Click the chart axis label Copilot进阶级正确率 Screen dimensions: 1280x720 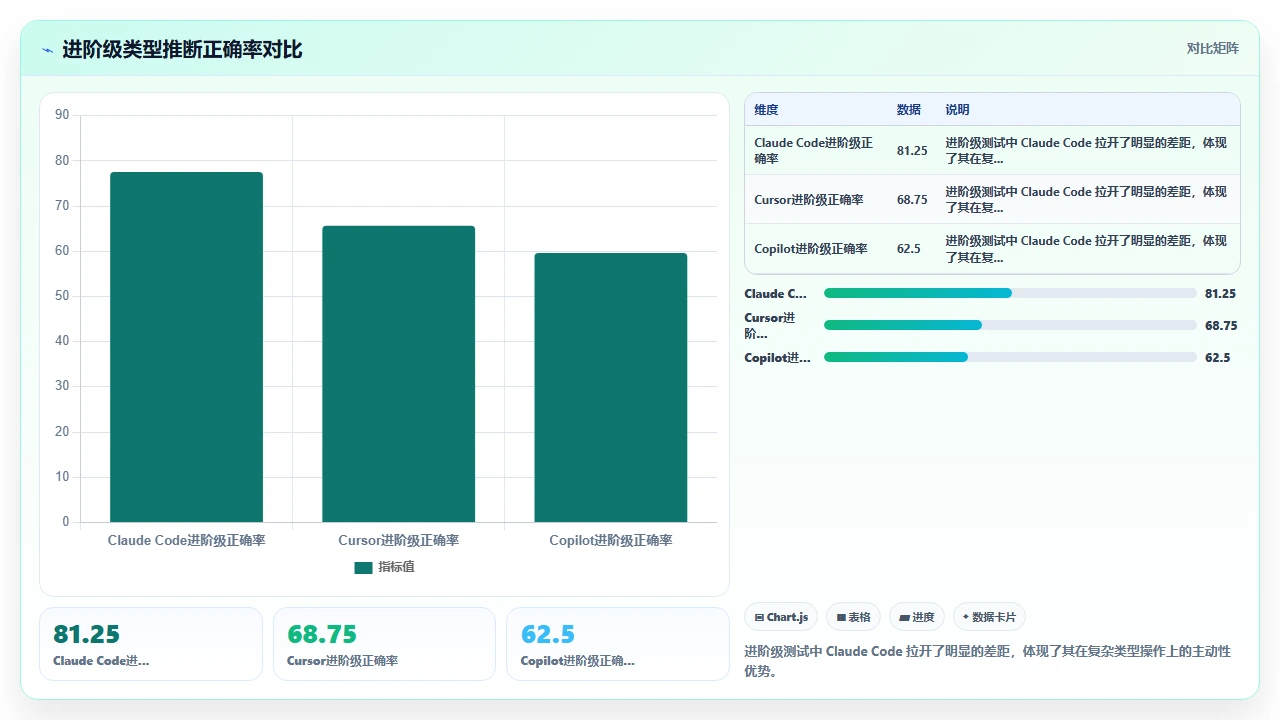[x=610, y=541]
